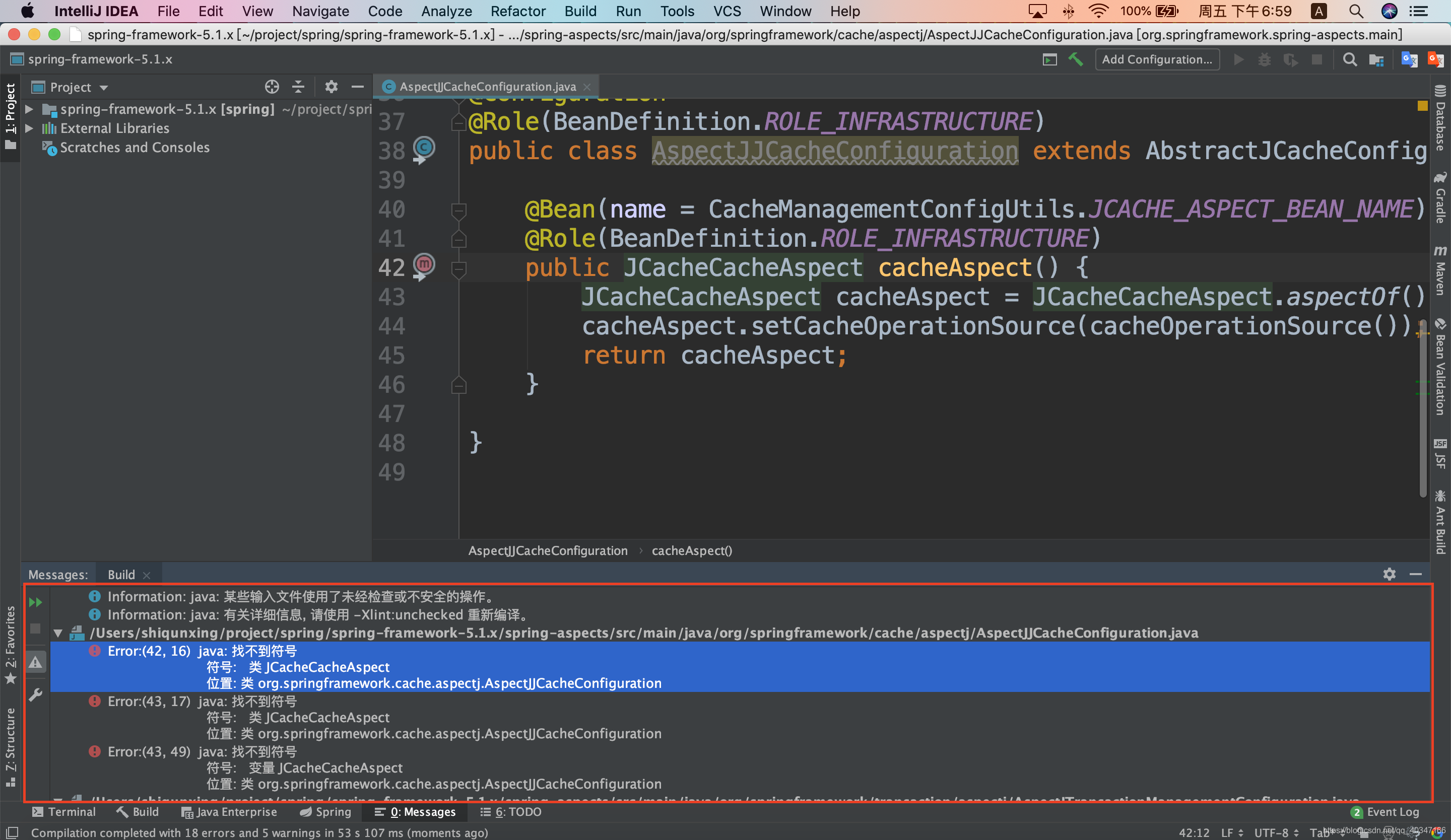1451x840 pixels.
Task: Open the Database tool window
Action: (1440, 118)
